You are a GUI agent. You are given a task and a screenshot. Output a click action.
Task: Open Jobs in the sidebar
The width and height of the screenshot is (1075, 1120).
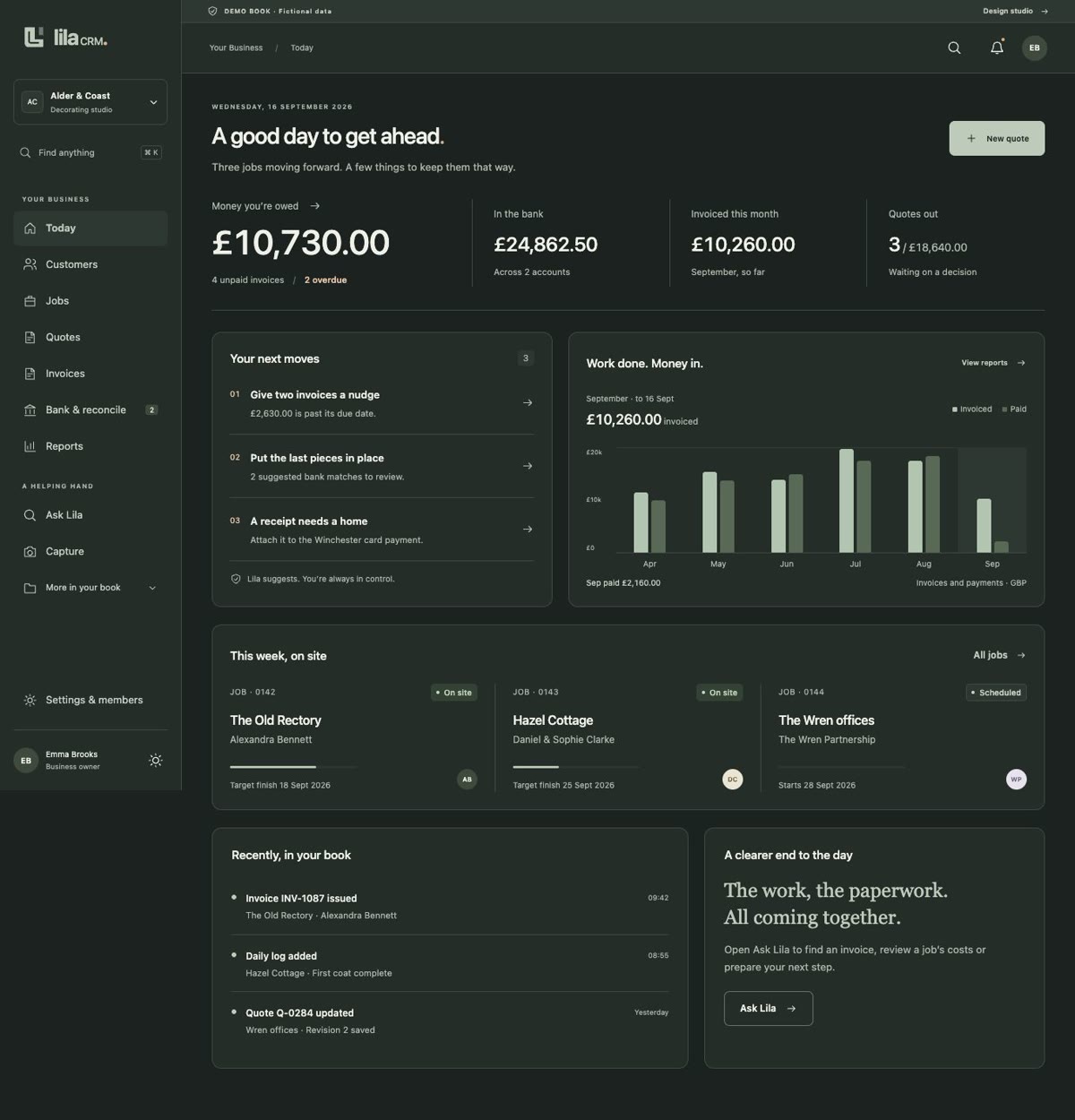[x=90, y=301]
